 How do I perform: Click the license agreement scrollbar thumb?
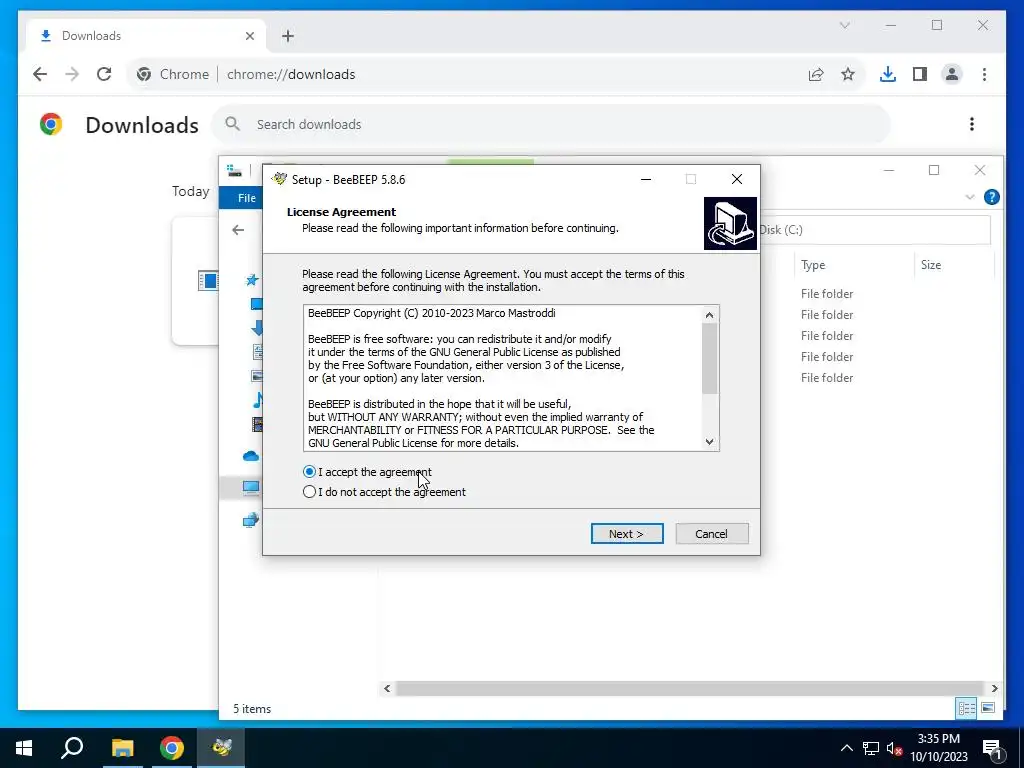tap(709, 359)
